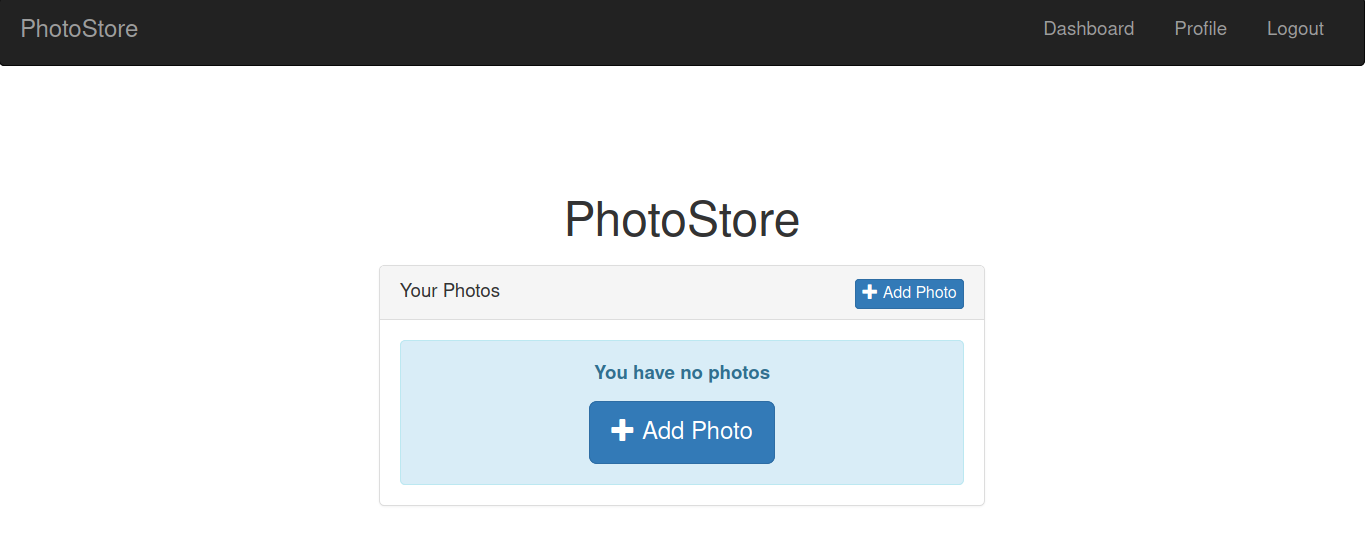Click the large plus icon beside Add Photo
This screenshot has width=1365, height=536.
[x=622, y=430]
